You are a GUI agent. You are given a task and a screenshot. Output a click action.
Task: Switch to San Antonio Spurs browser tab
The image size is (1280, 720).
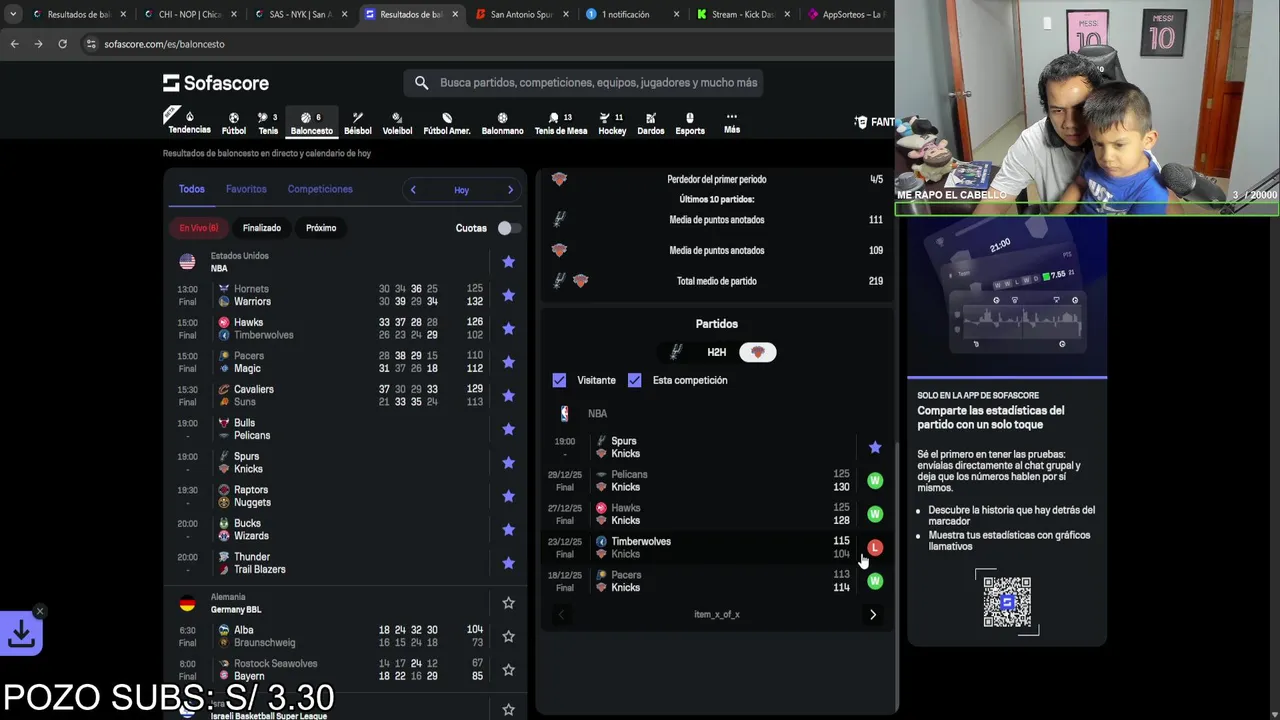[x=521, y=14]
